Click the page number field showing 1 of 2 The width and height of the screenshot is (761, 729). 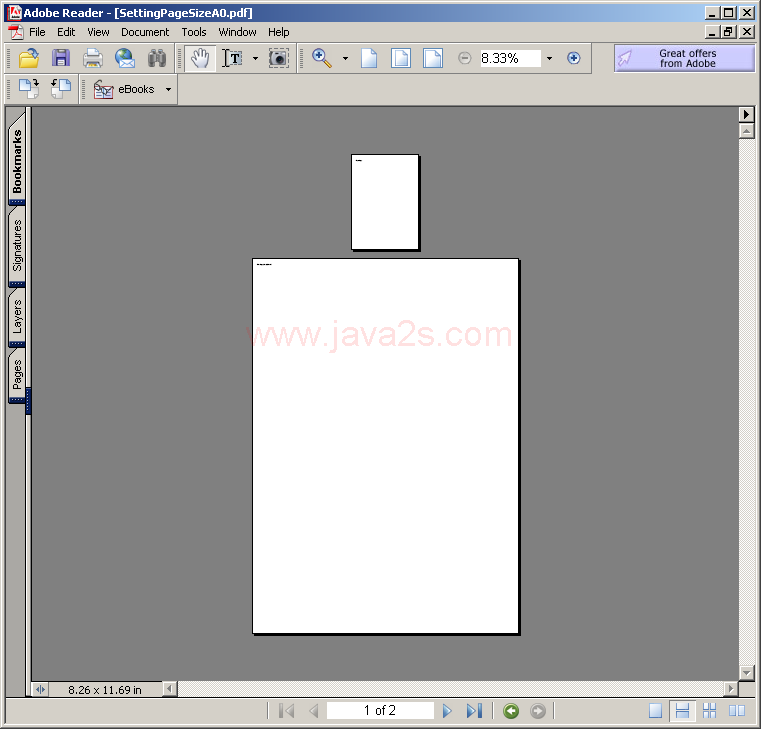coord(380,711)
